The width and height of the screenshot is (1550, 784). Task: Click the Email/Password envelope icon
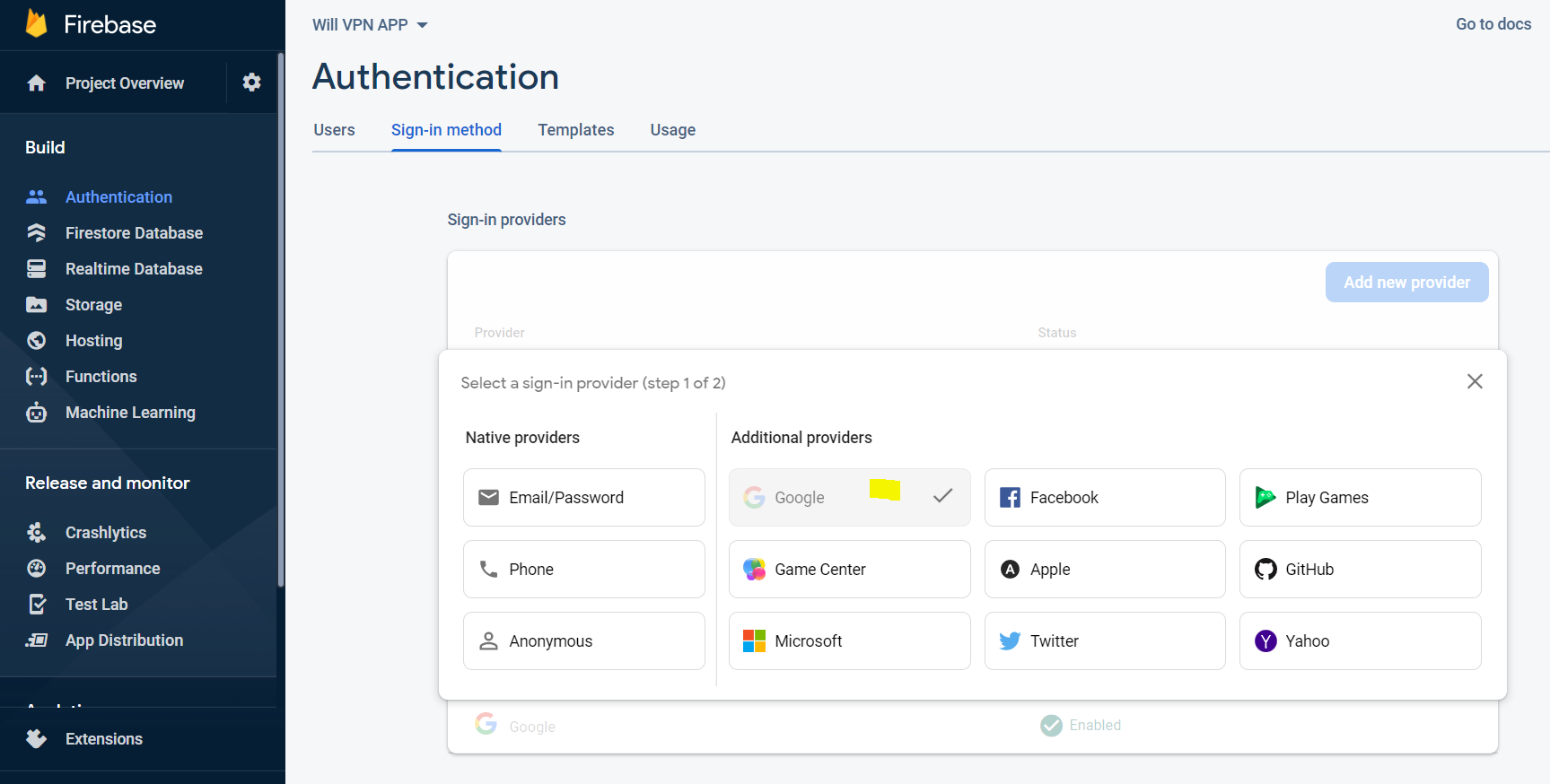(x=488, y=497)
